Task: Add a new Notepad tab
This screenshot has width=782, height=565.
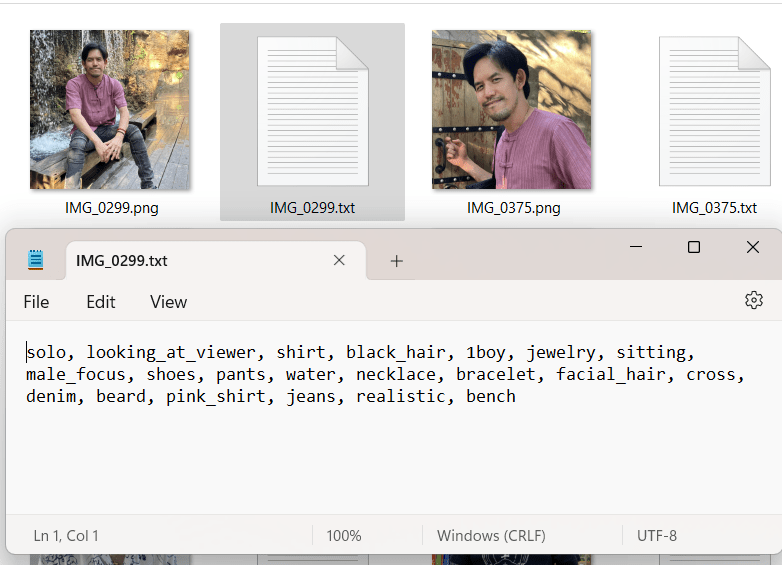Action: pos(397,261)
